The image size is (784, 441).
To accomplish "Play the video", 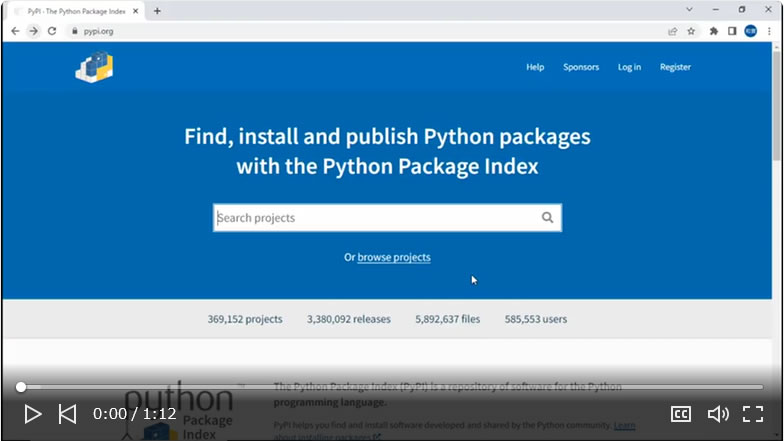I will 32,414.
